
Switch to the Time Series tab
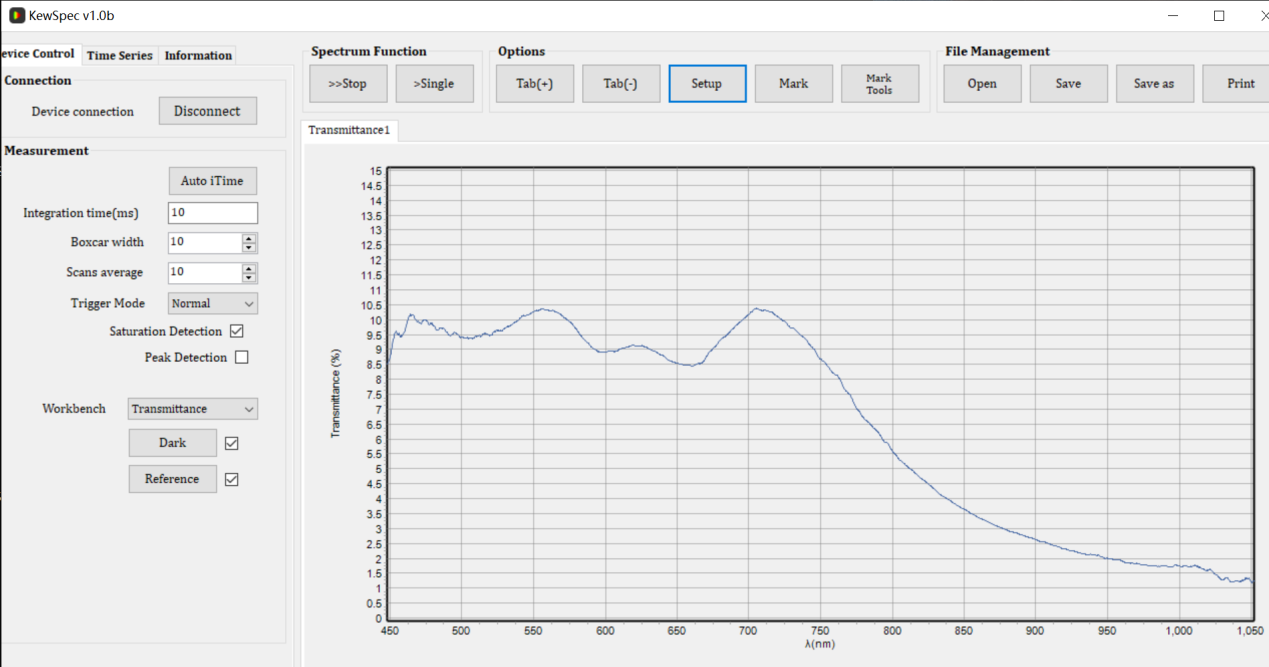coord(119,55)
